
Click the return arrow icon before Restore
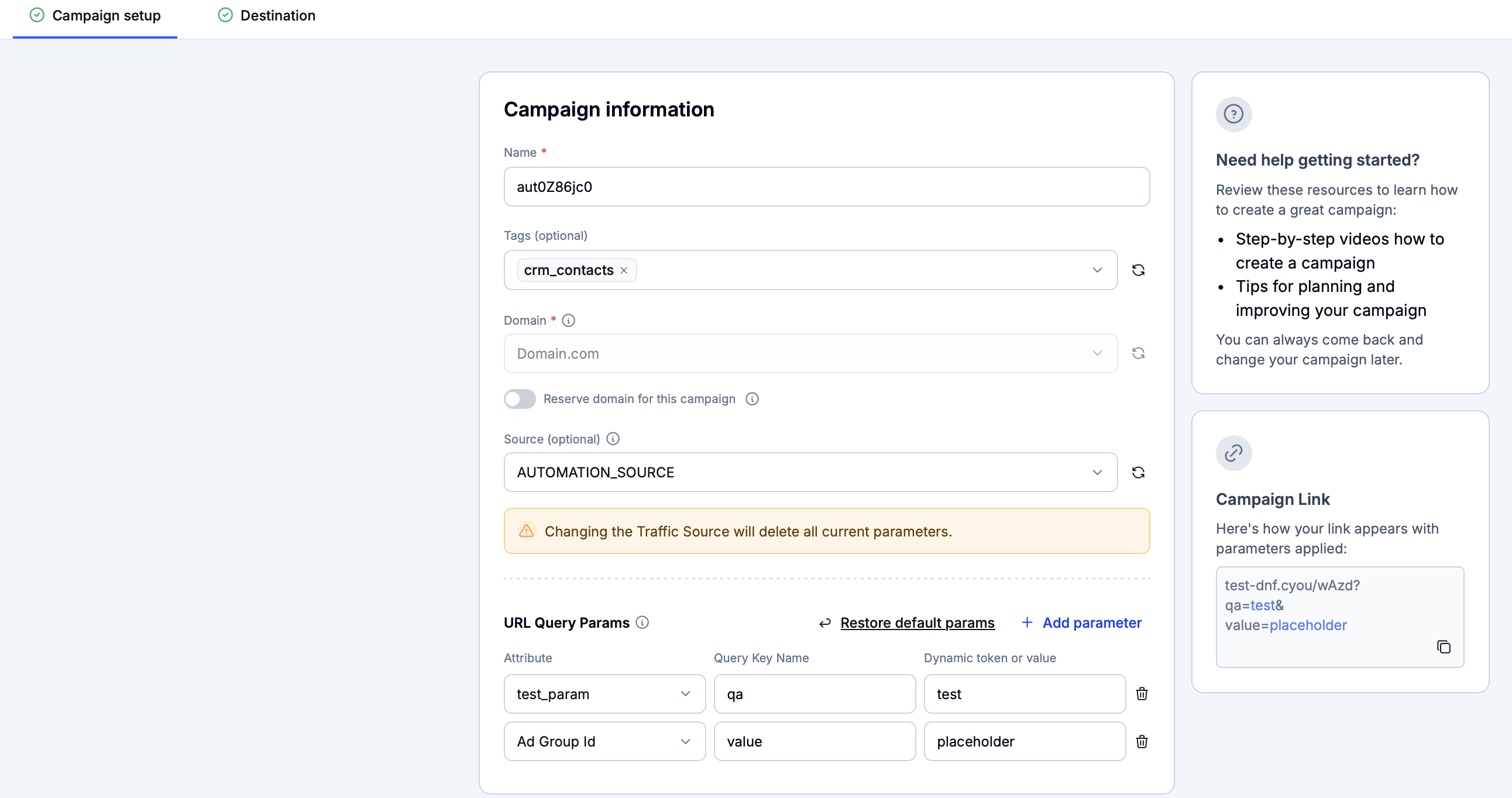(x=825, y=623)
